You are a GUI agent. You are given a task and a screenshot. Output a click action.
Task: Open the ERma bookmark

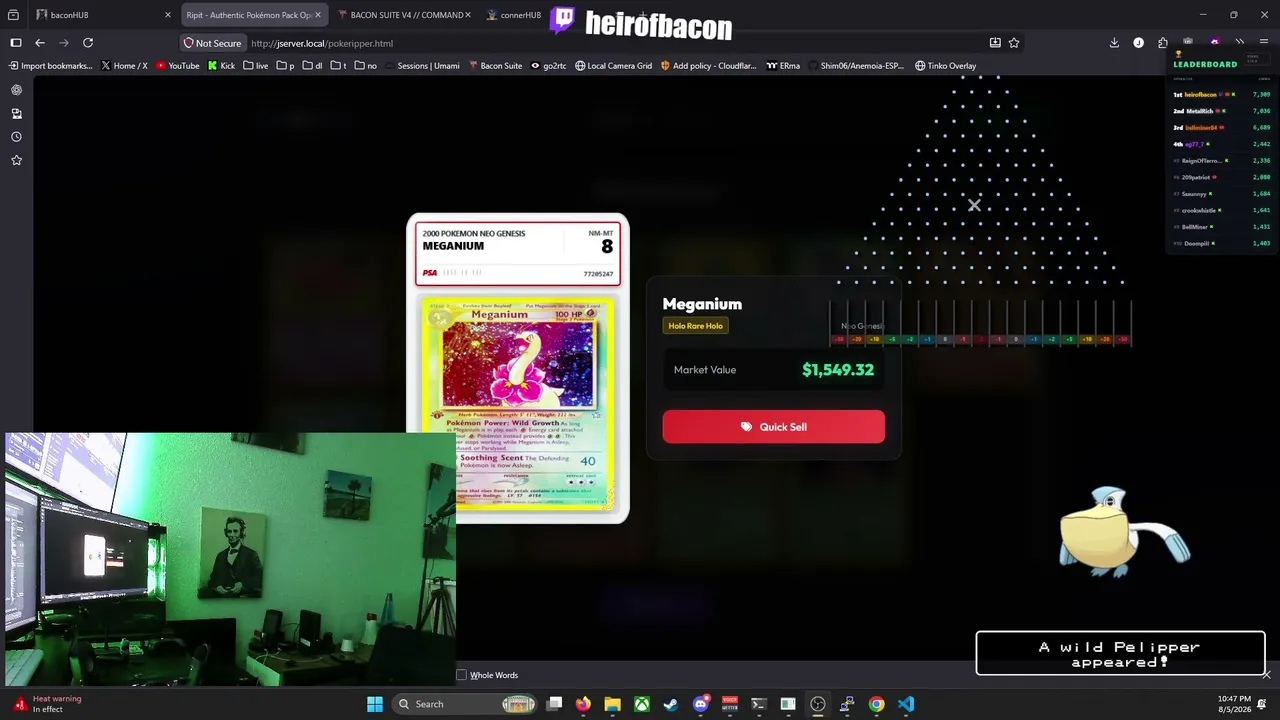[x=783, y=66]
